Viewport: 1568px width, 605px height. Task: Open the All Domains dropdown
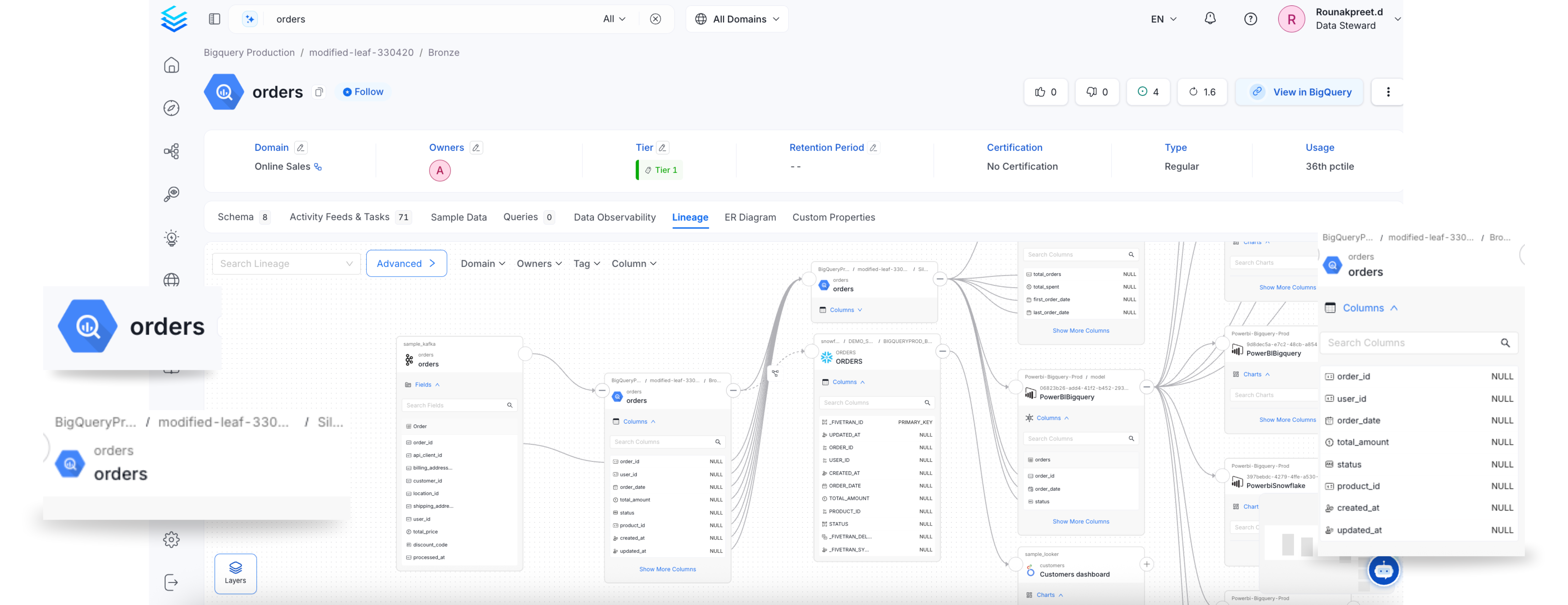point(736,19)
